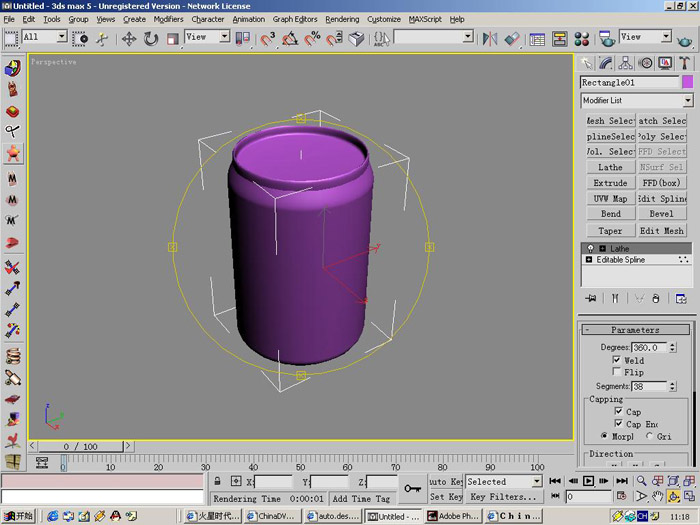The image size is (700, 525).
Task: Open the Display command panel tab
Action: pyautogui.click(x=665, y=63)
